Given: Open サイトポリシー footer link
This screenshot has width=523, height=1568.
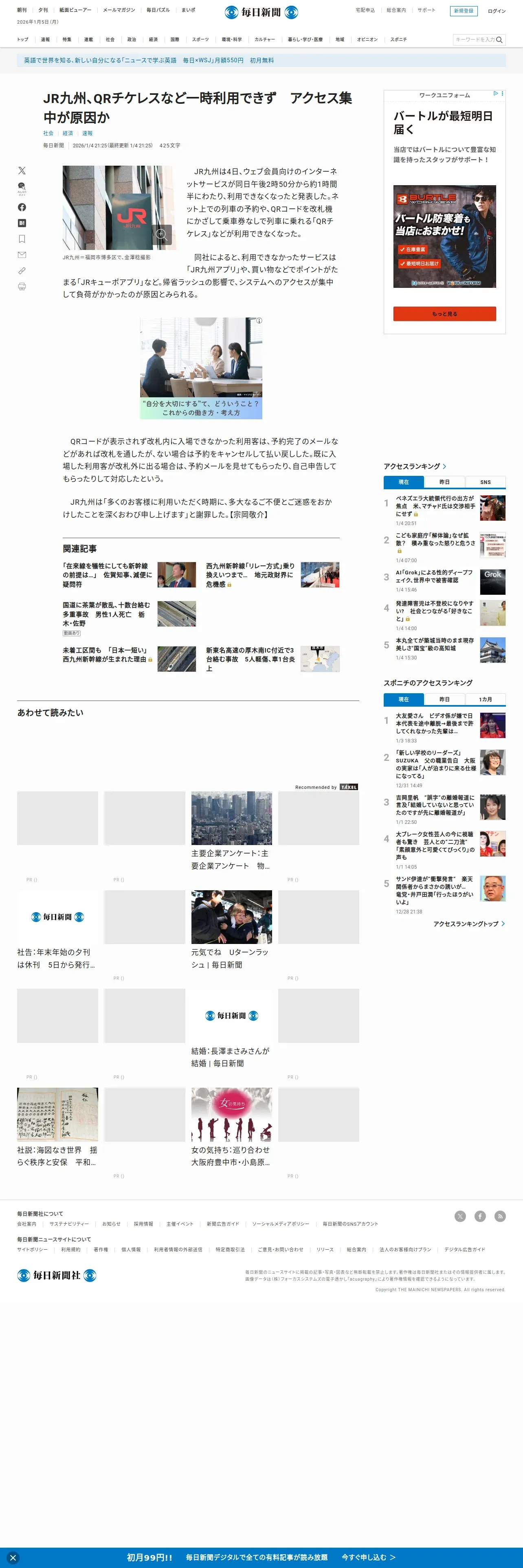Looking at the screenshot, I should [32, 1249].
